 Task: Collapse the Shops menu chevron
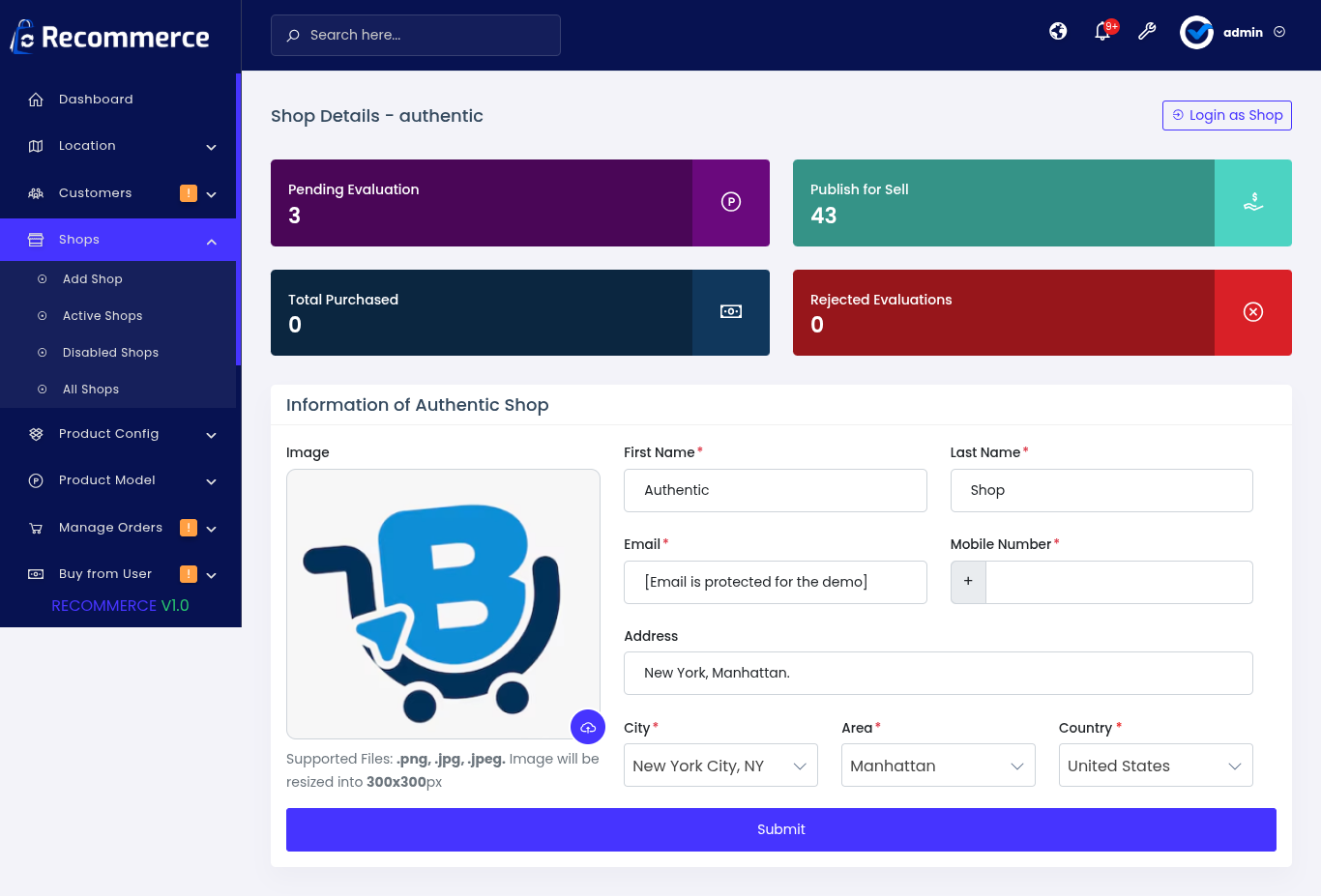(211, 241)
